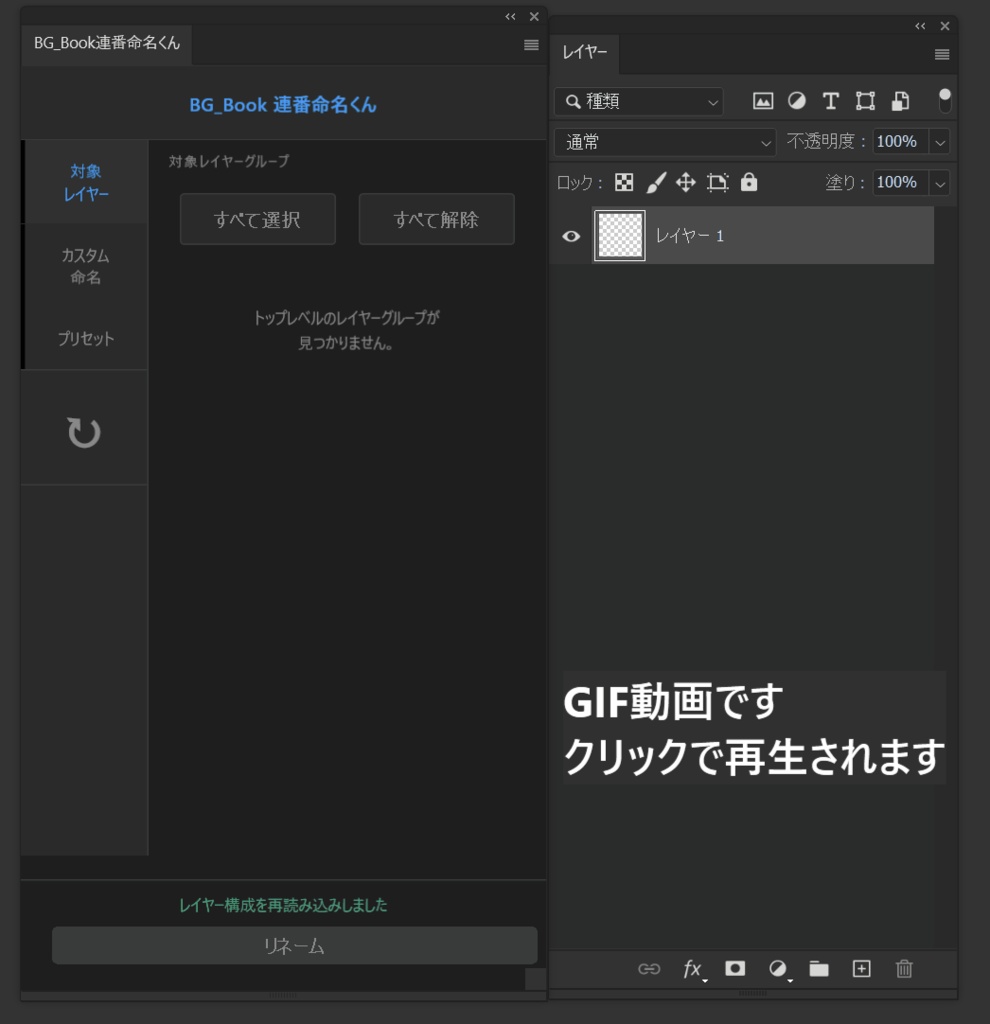The image size is (990, 1024).
Task: Close the BG_Book plugin panel
Action: tap(534, 17)
